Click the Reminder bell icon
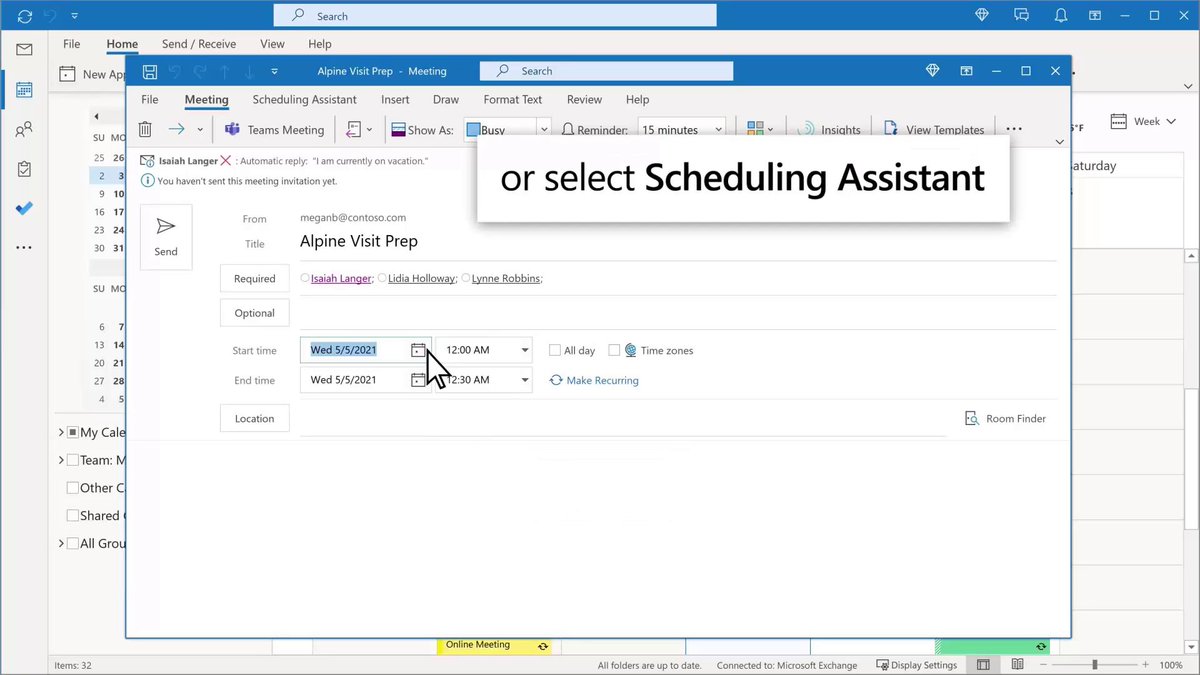This screenshot has height=675, width=1200. pos(568,130)
